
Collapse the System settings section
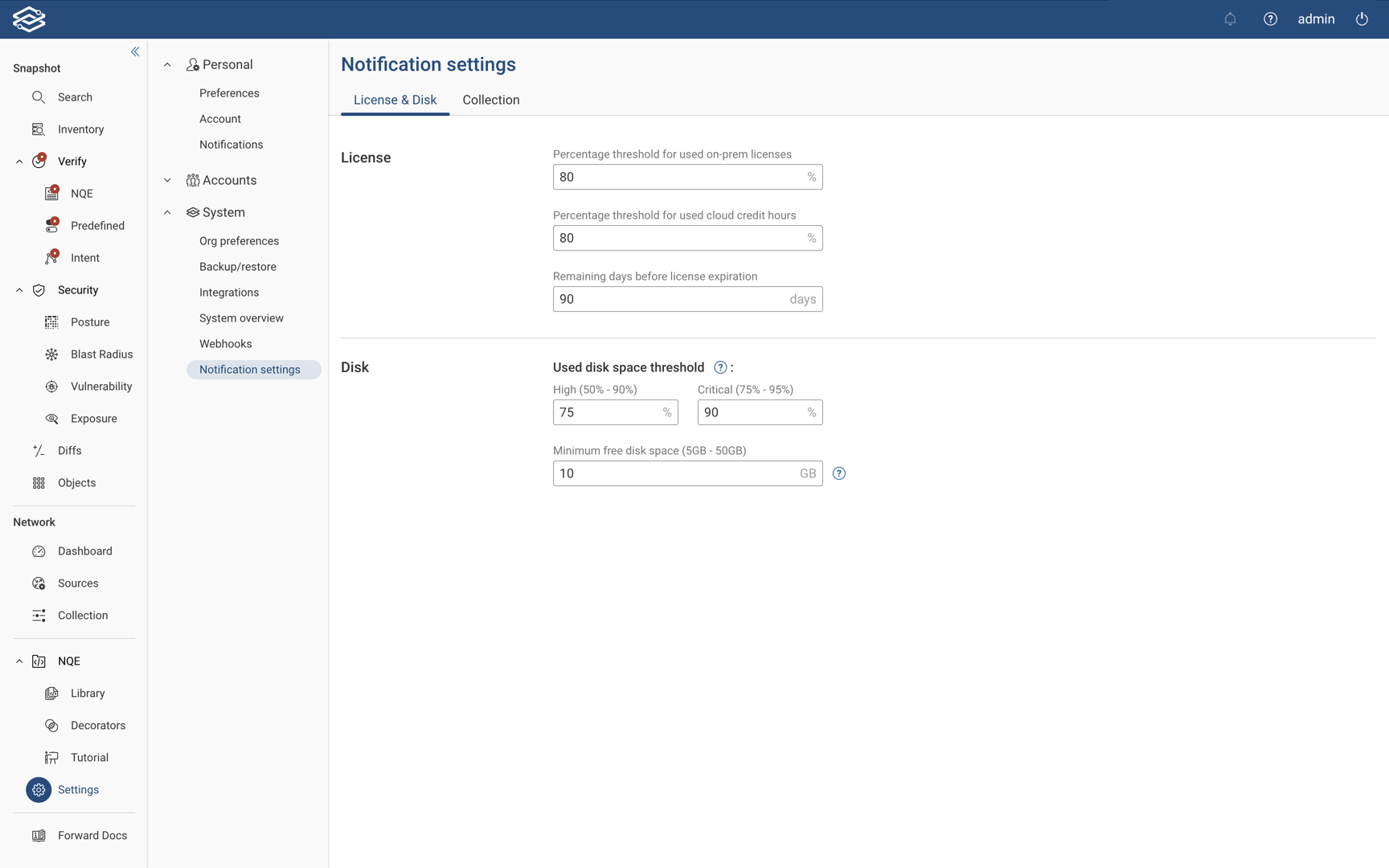point(167,212)
